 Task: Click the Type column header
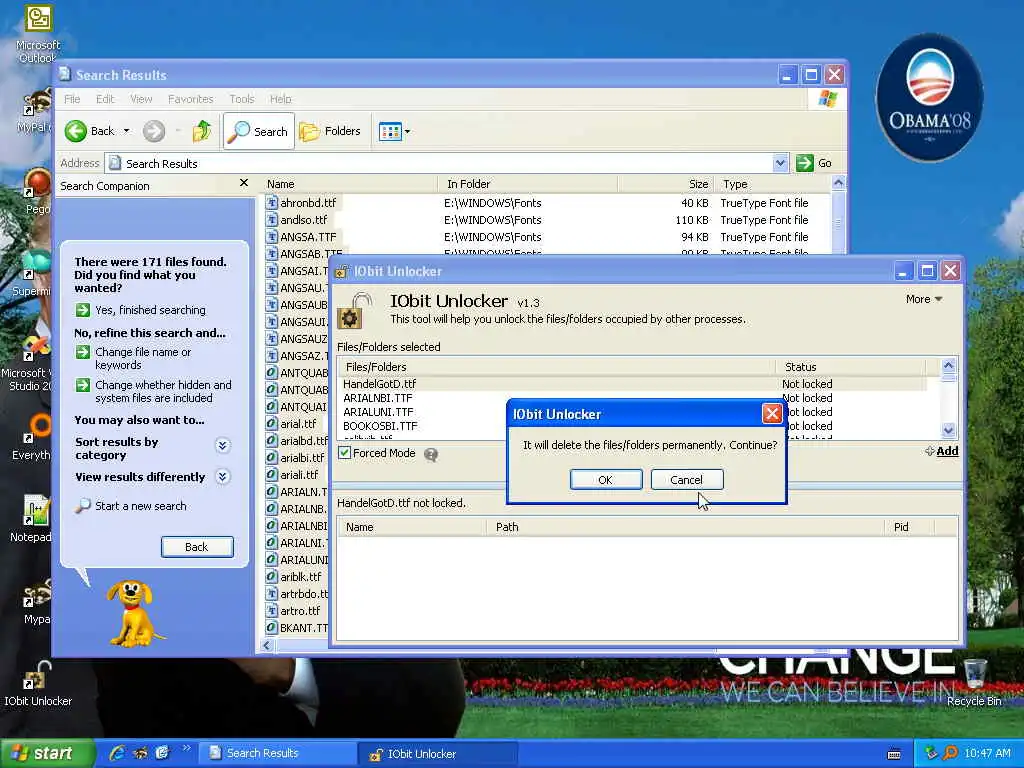(773, 184)
